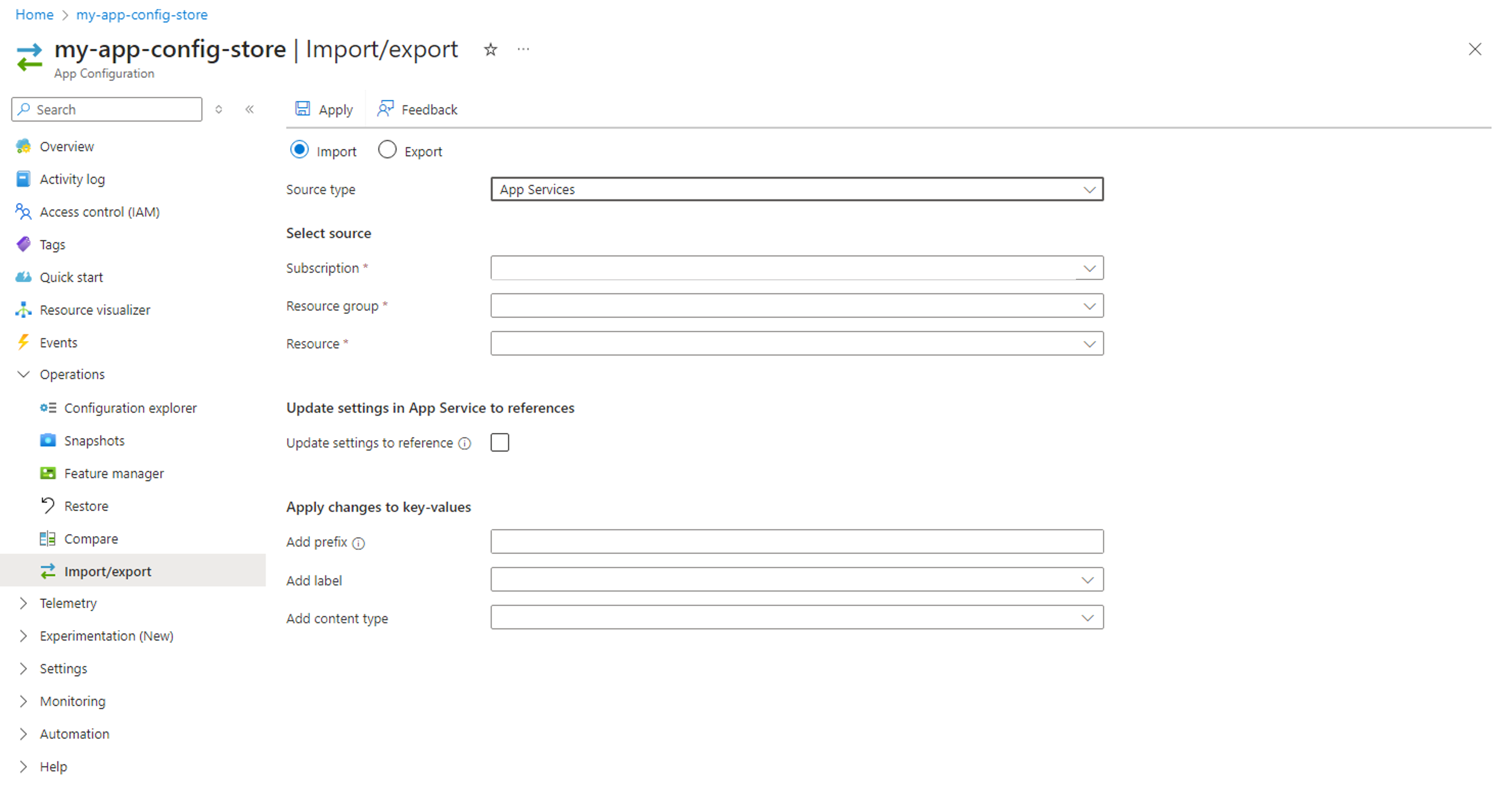Click the Apply button
The width and height of the screenshot is (1512, 802).
tap(325, 109)
